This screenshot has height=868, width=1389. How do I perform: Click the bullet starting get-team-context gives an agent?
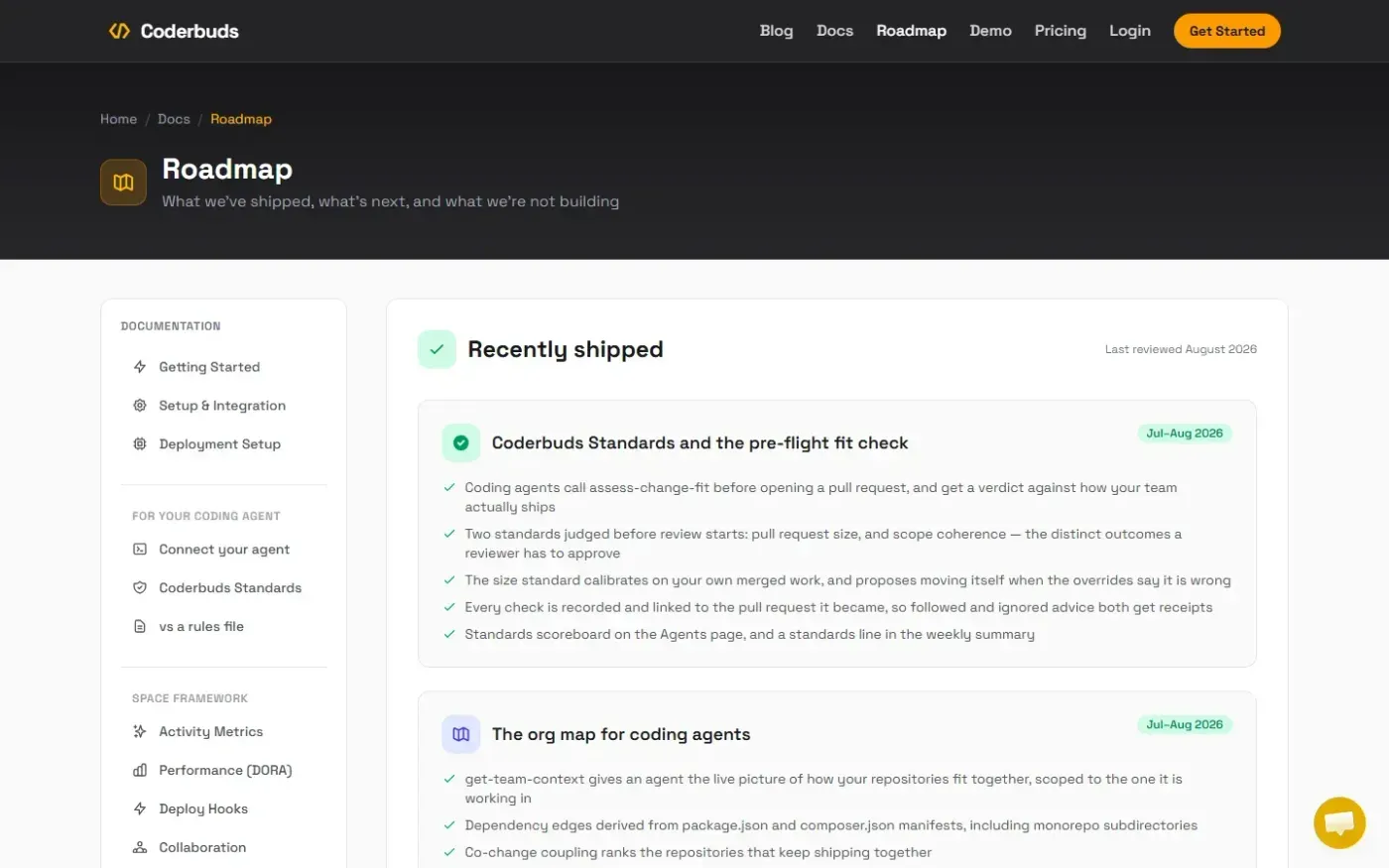pos(823,789)
